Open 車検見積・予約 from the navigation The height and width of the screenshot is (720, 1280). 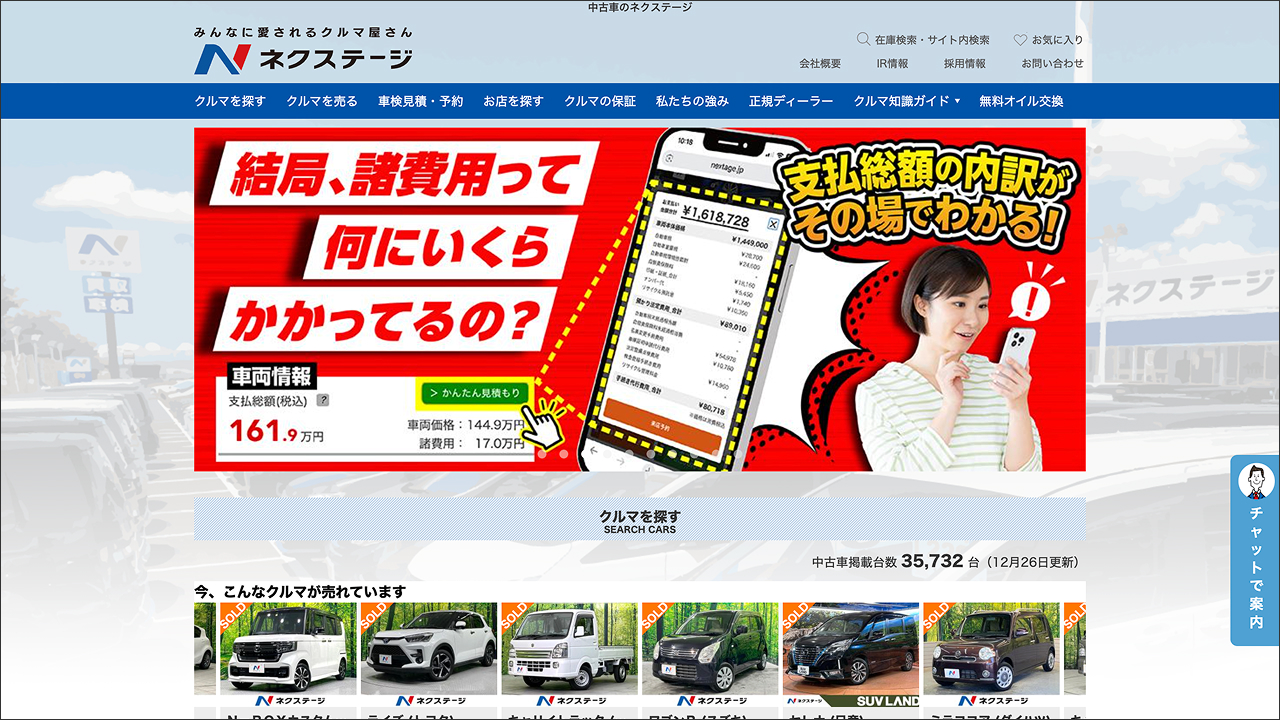click(418, 101)
